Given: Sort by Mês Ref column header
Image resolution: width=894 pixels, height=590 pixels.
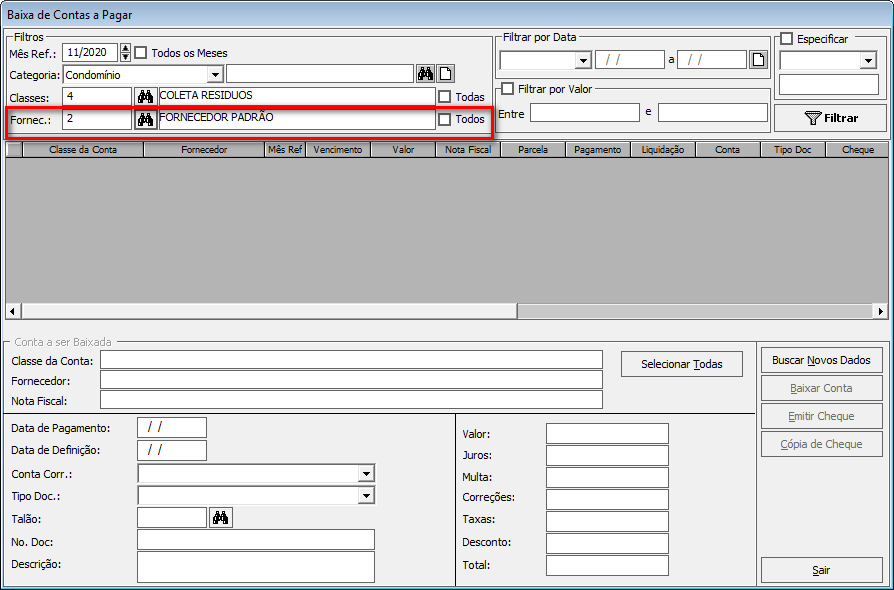Looking at the screenshot, I should [x=286, y=149].
